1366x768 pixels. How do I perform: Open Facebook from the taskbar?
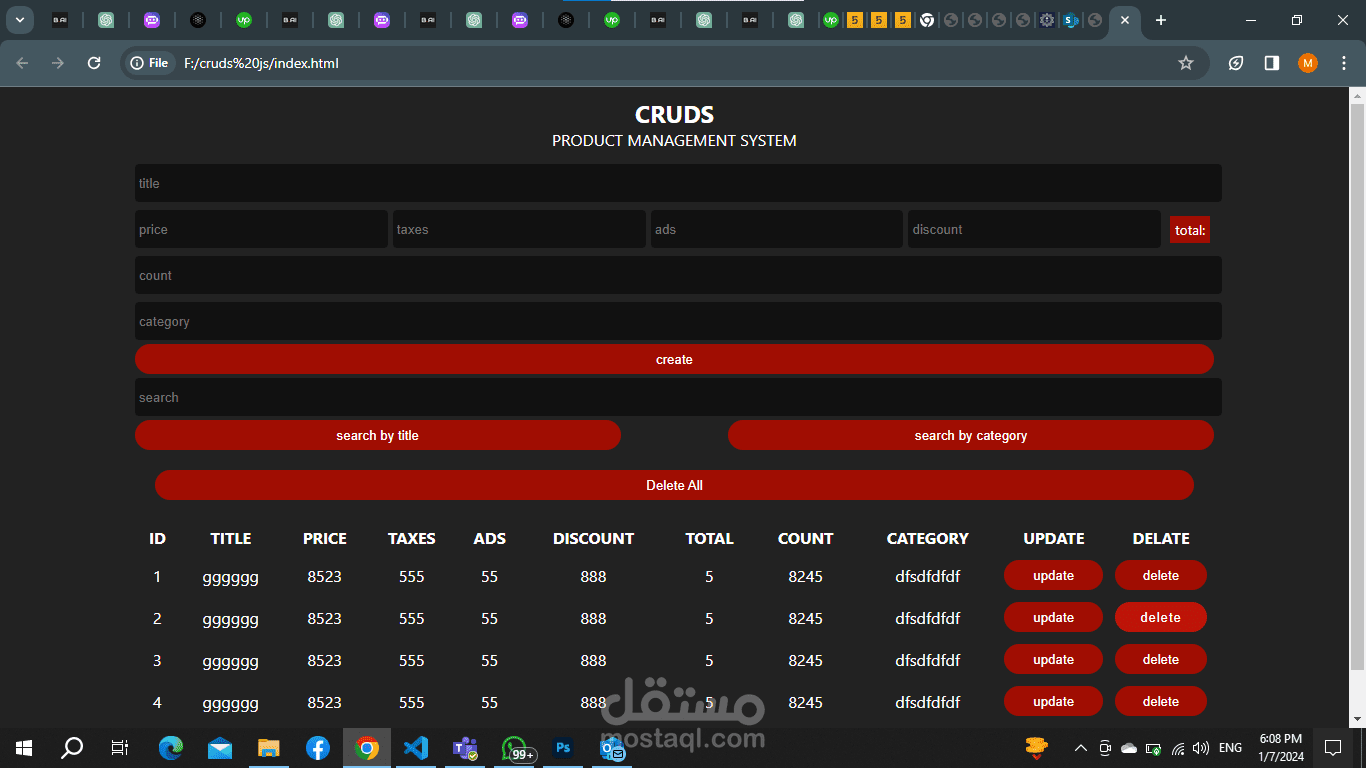pos(318,747)
